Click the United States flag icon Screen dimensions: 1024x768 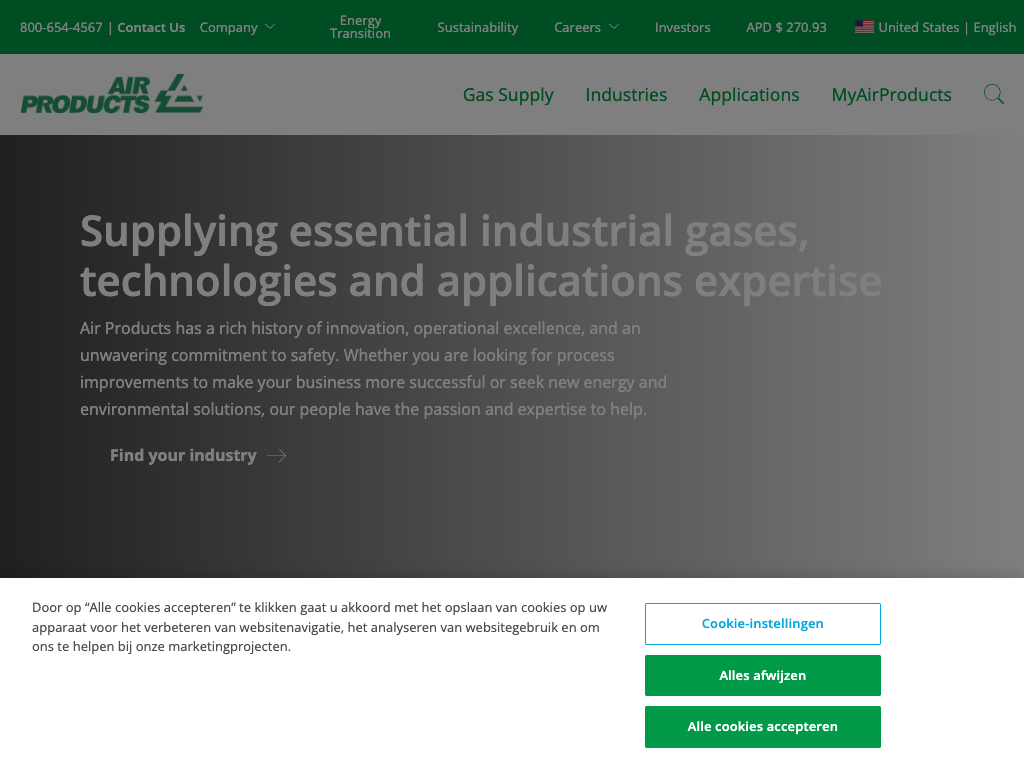coord(864,27)
